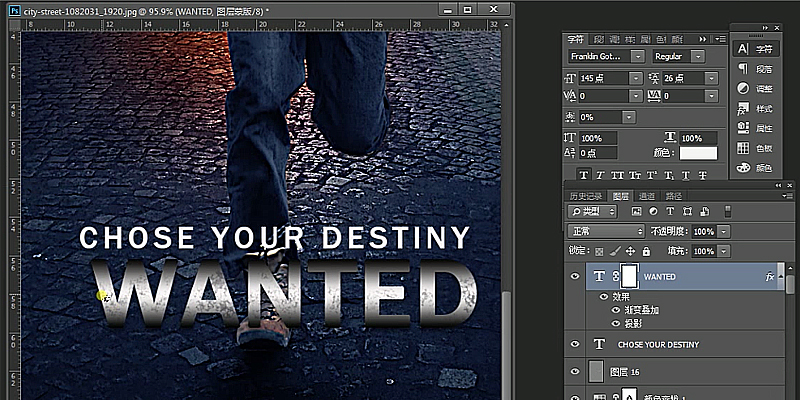Viewport: 800px width, 400px height.
Task: Open the Color (颜色) panel from dock
Action: [x=756, y=168]
